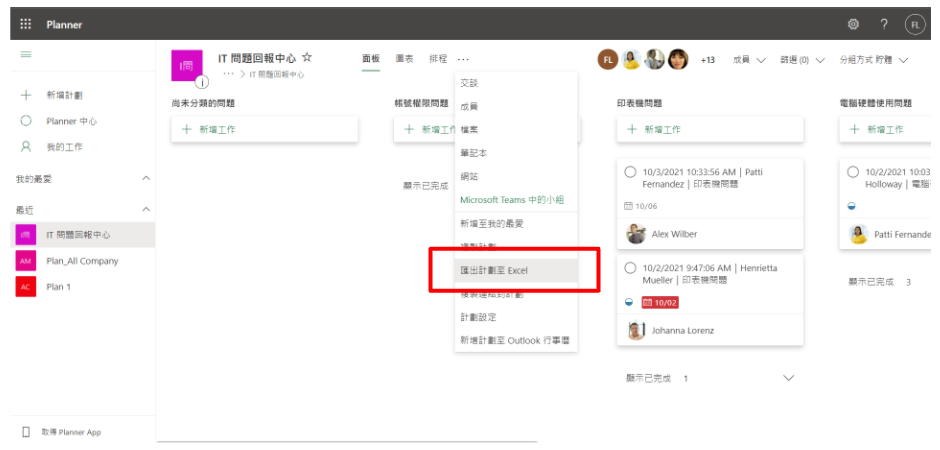Click IT 問題回報中心 breadcrumb link
This screenshot has height=450, width=940.
pyautogui.click(x=276, y=74)
